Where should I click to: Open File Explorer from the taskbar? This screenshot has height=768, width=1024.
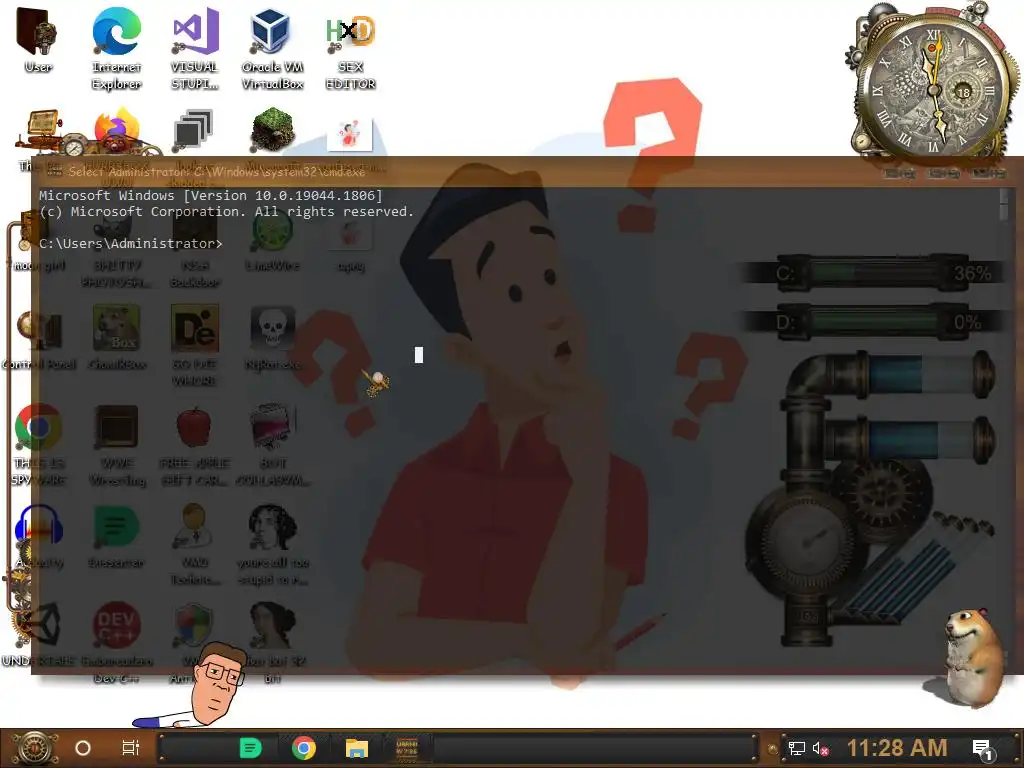357,748
